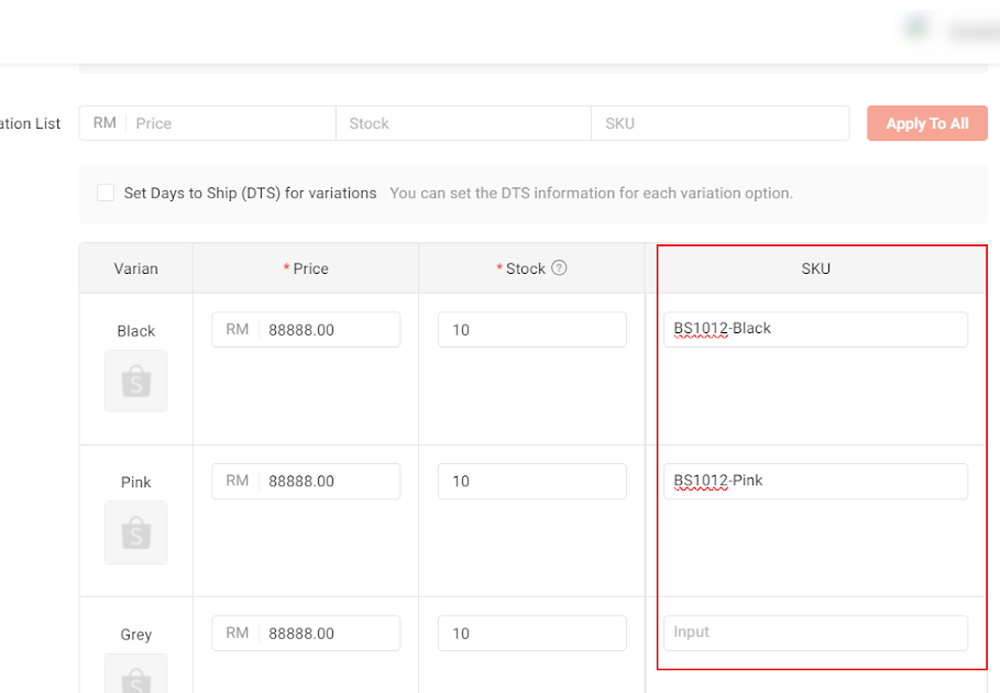
Task: Click the Black variation image placeholder
Action: tap(136, 381)
